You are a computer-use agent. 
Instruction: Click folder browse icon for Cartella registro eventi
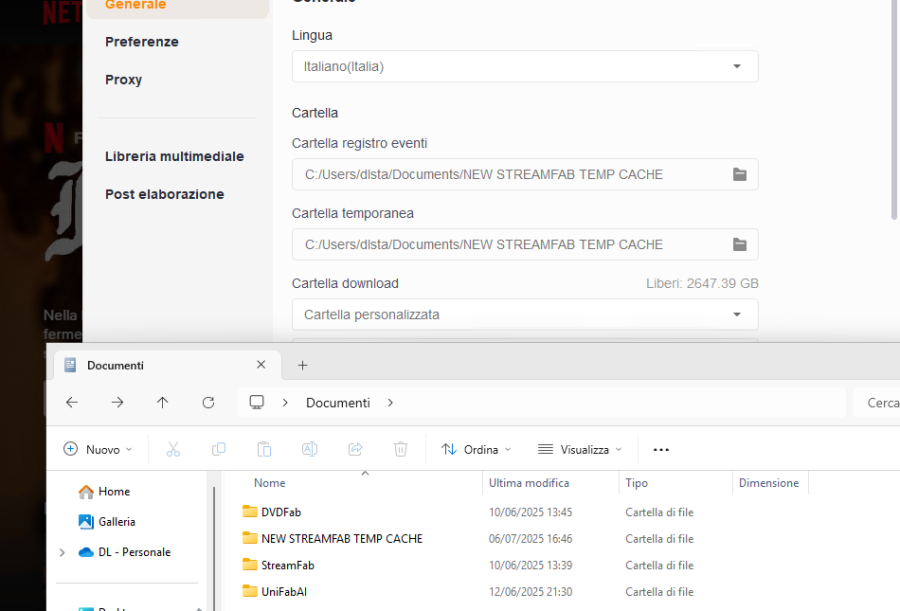(739, 174)
